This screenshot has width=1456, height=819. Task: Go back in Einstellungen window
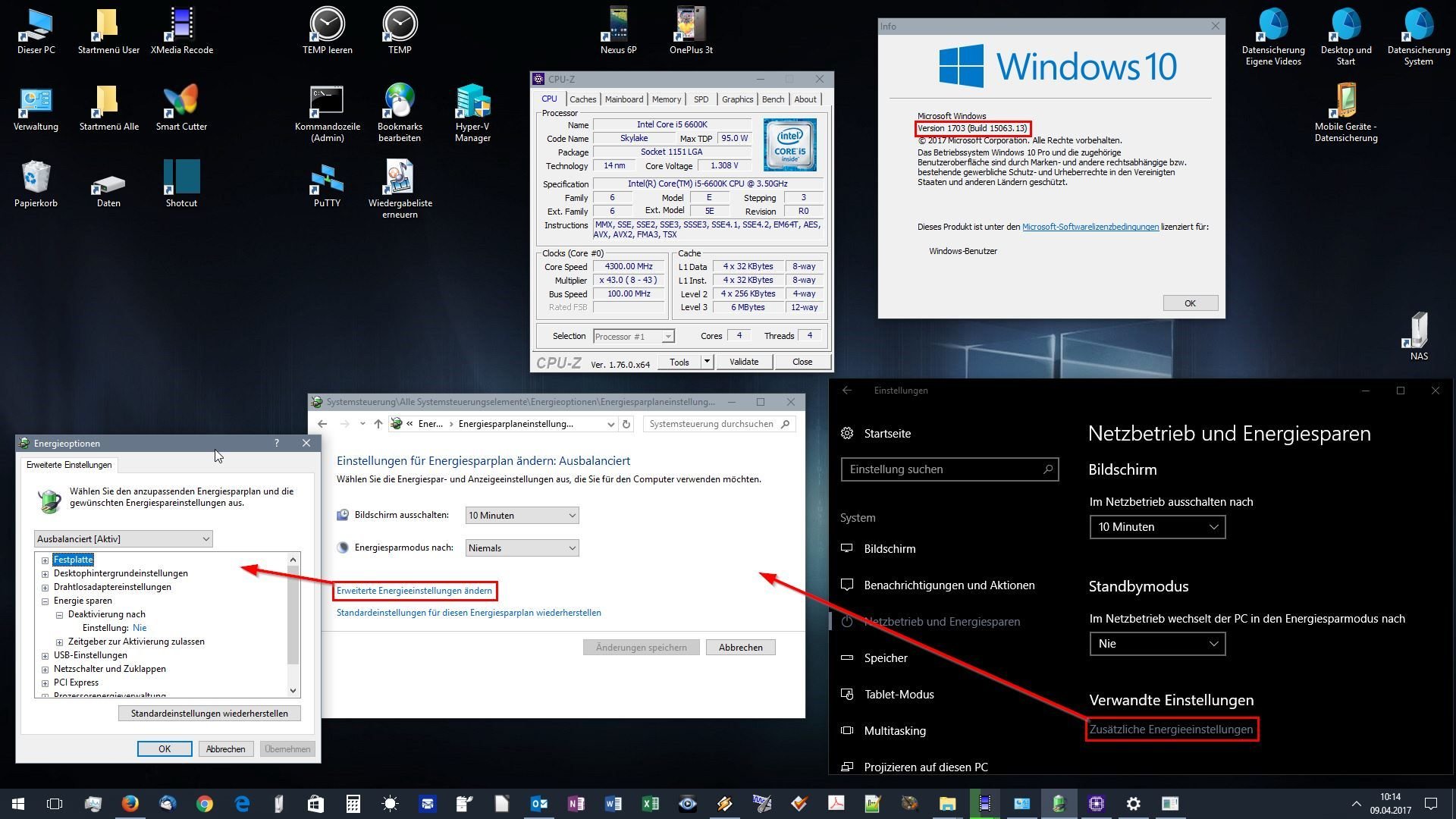pos(847,391)
